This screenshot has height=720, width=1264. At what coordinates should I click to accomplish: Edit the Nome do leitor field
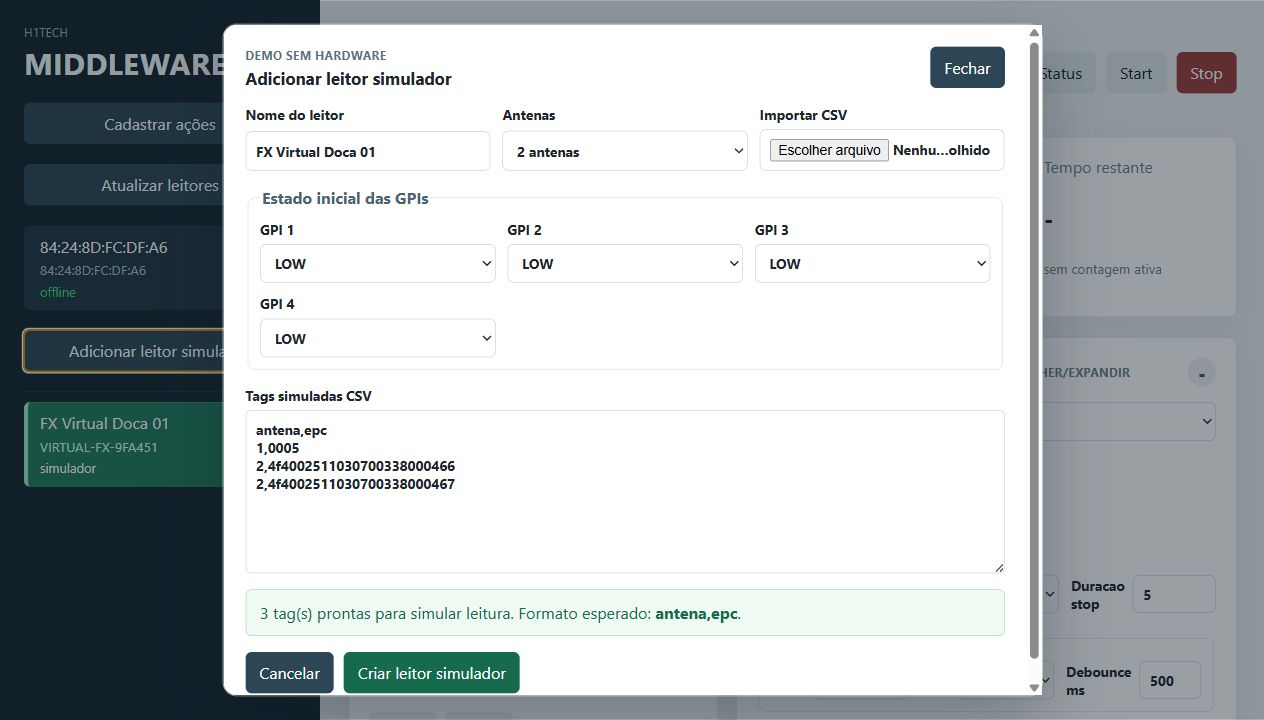[368, 151]
